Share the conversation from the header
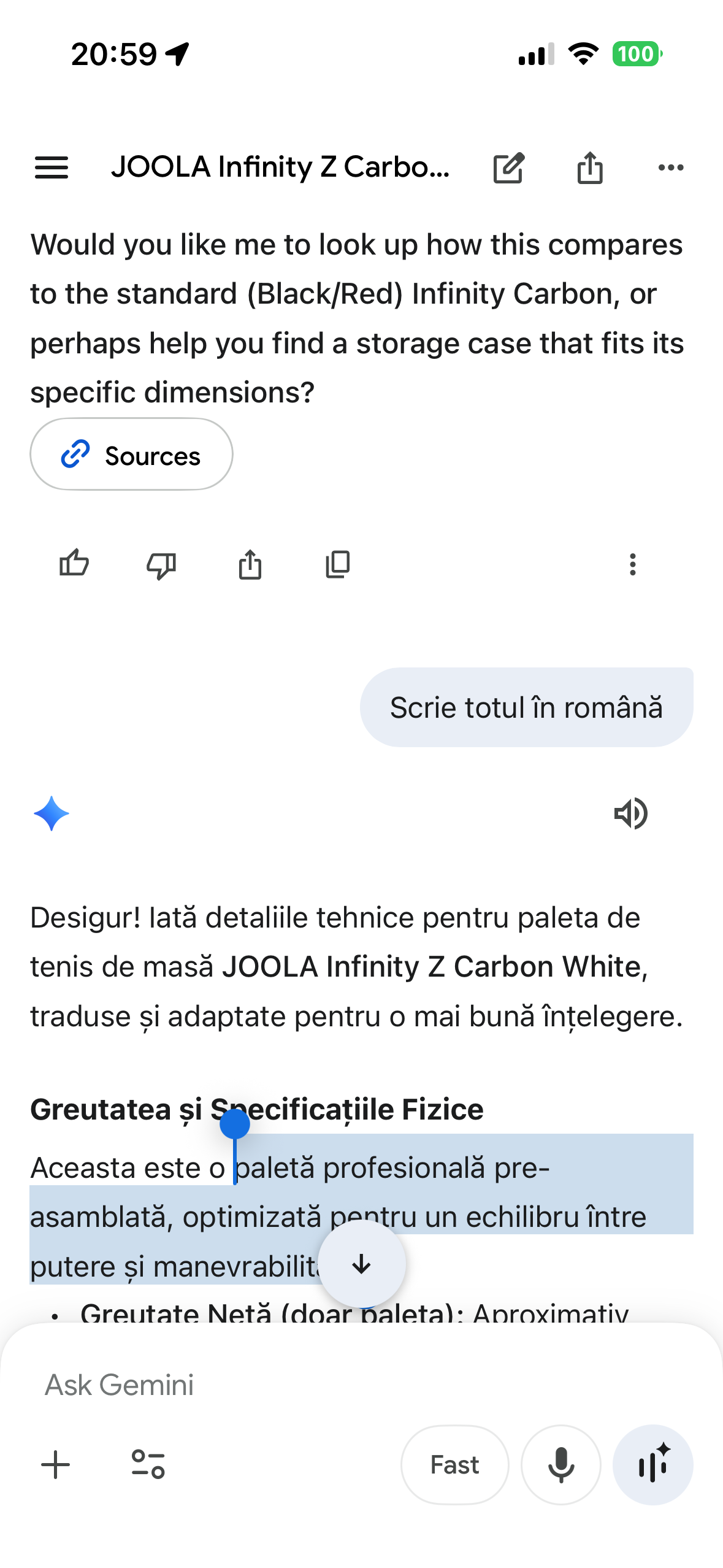 [x=590, y=167]
